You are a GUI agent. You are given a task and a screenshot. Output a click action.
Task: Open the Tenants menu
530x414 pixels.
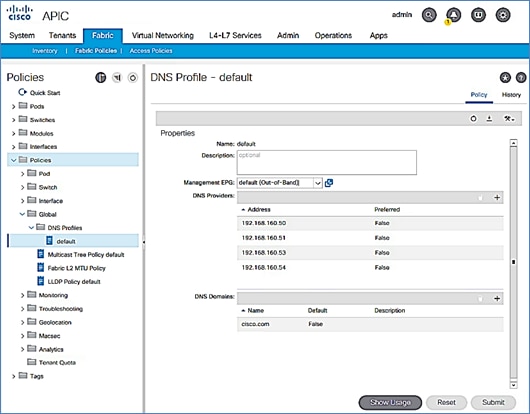click(x=63, y=35)
